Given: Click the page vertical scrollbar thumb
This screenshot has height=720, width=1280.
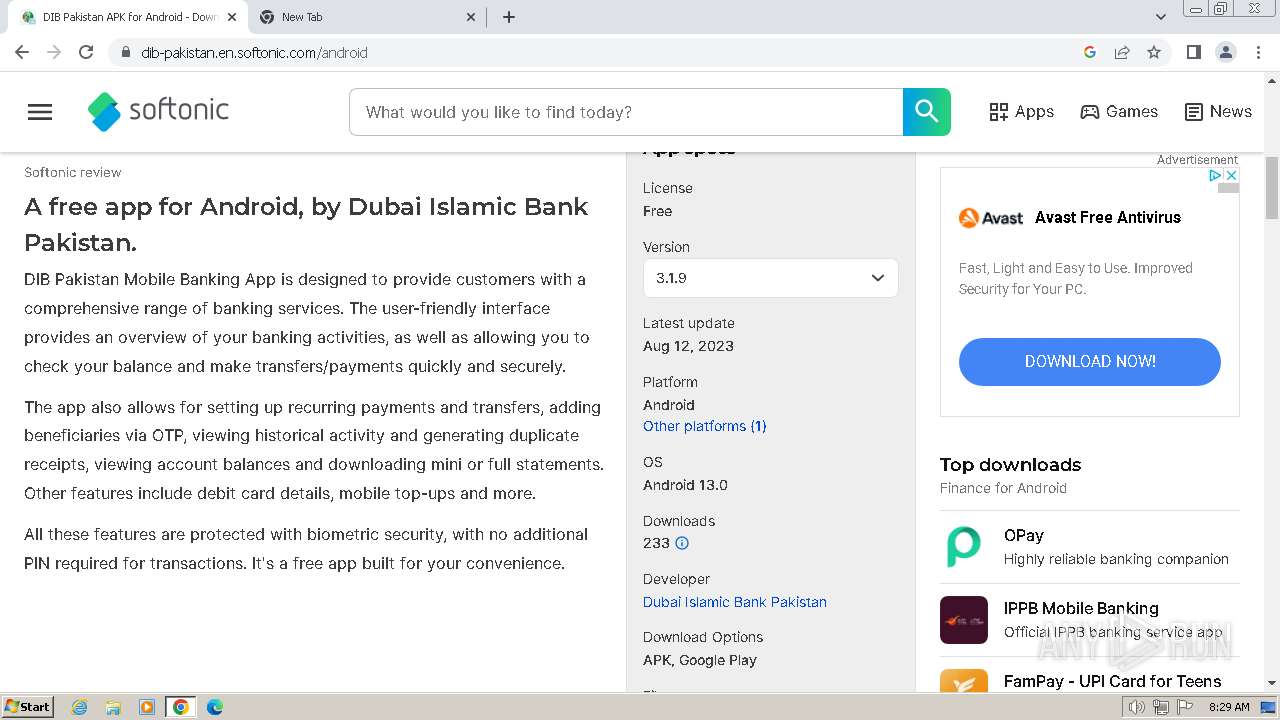Looking at the screenshot, I should (1272, 188).
